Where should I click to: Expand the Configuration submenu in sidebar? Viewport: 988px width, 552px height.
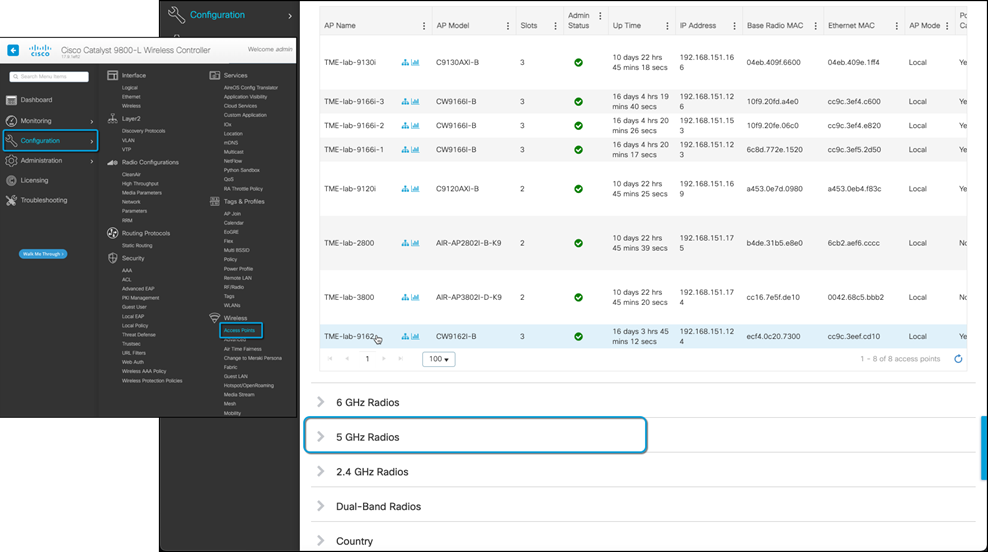coord(92,141)
